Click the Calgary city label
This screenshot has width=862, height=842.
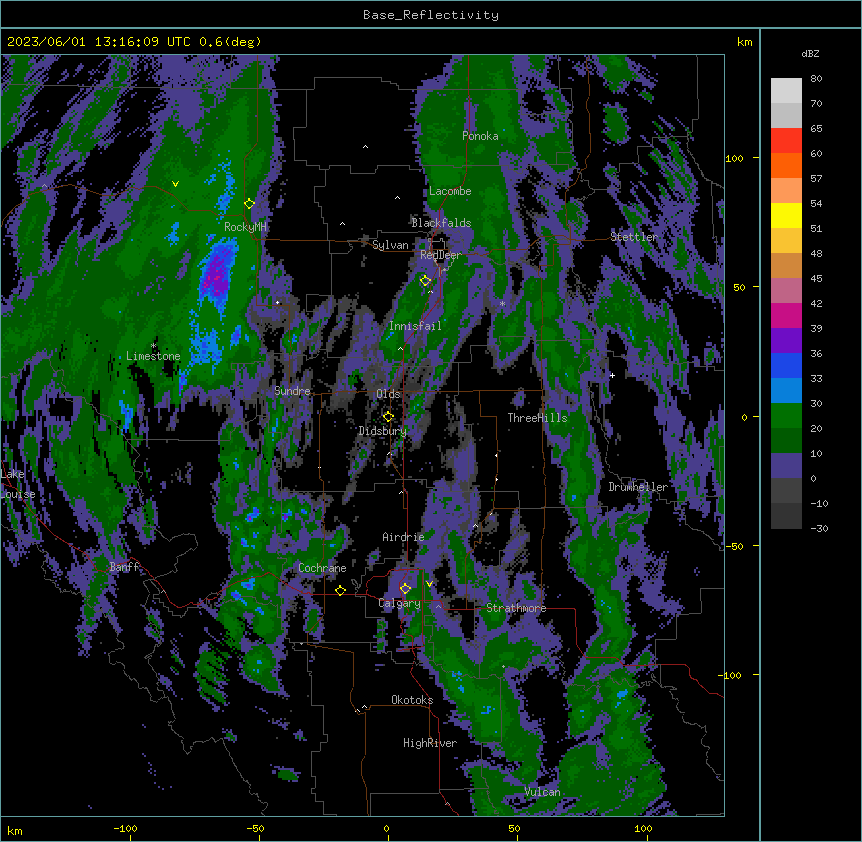400,603
